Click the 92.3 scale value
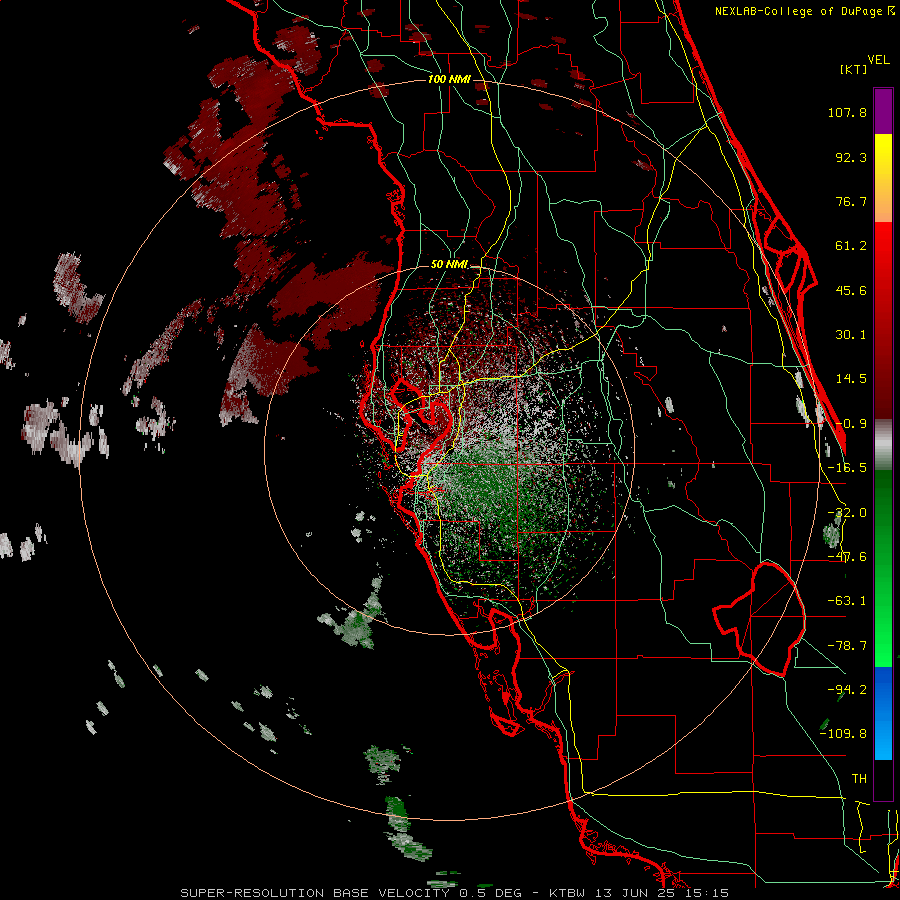The width and height of the screenshot is (900, 900). (851, 157)
